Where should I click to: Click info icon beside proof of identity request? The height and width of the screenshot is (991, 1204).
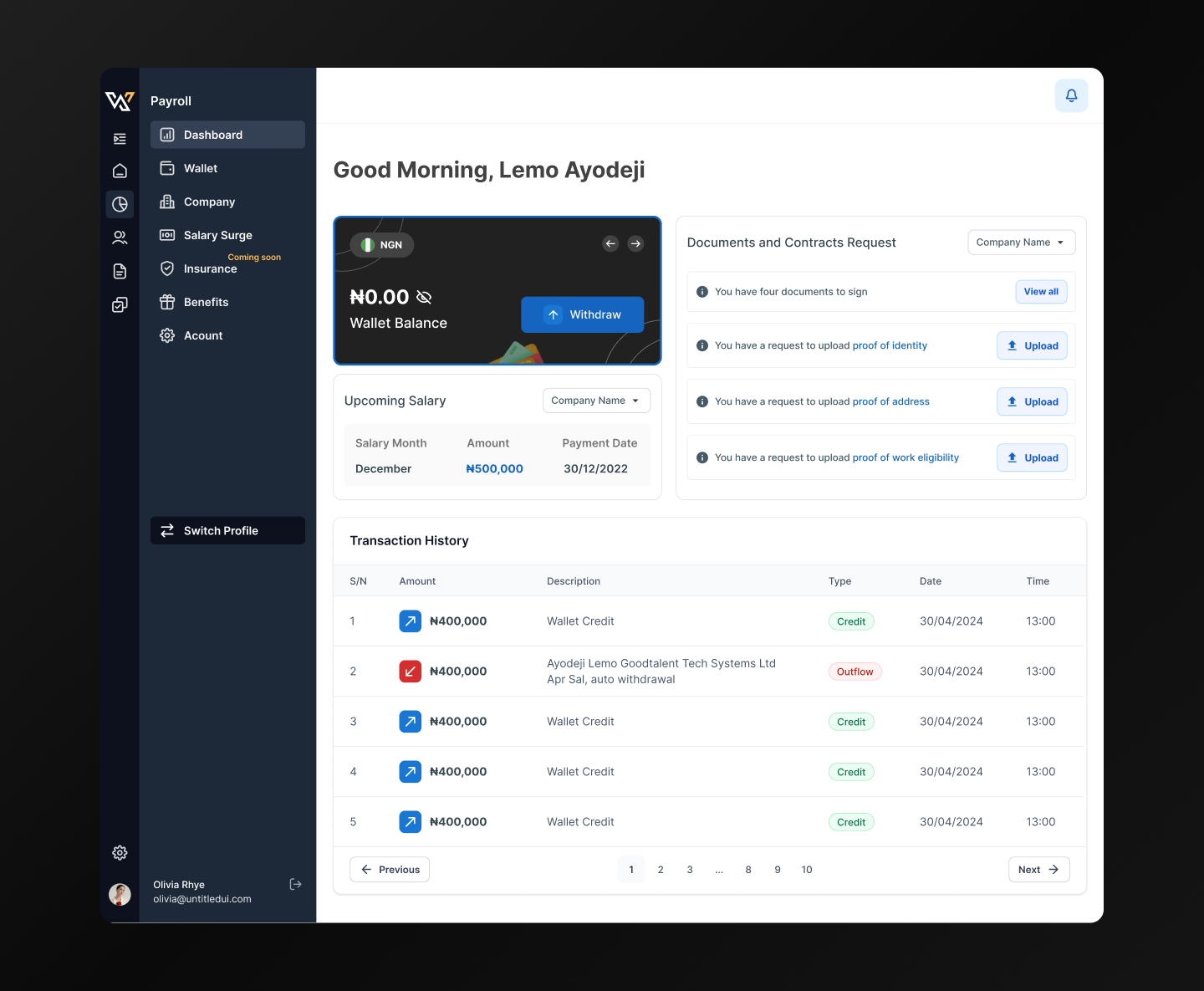[x=702, y=345]
